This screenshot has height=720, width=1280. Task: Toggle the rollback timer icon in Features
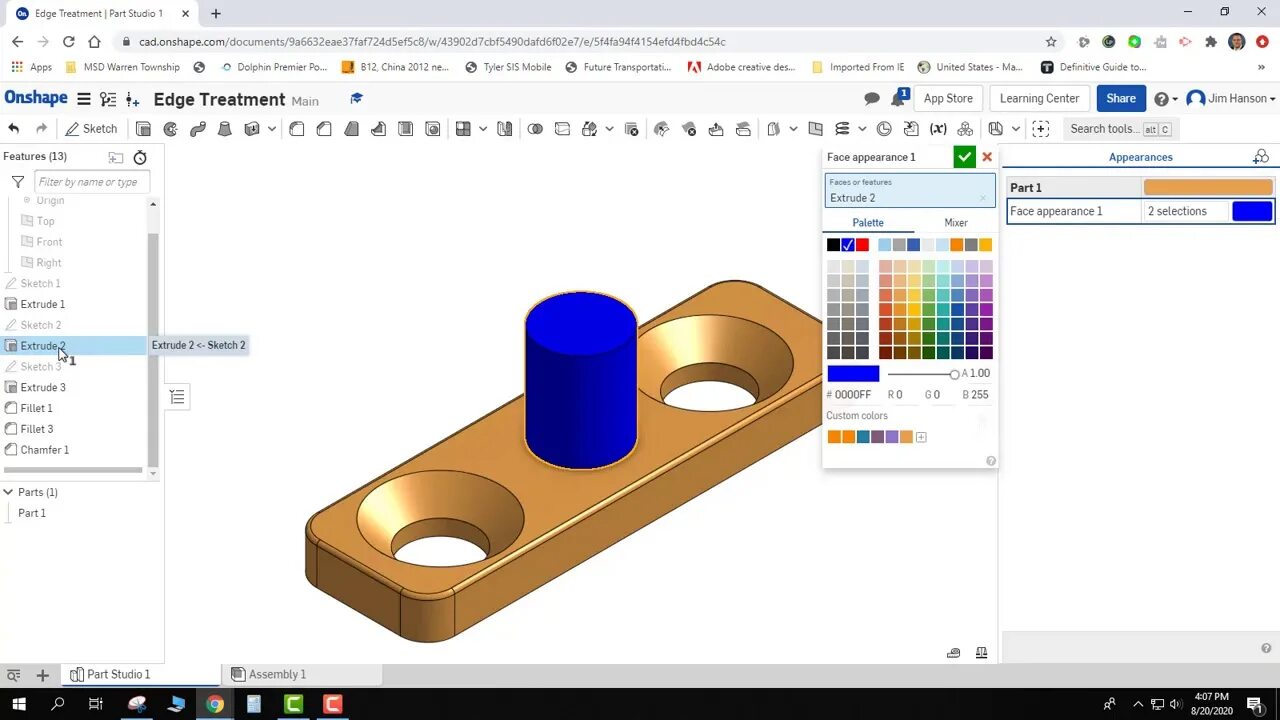(x=140, y=157)
